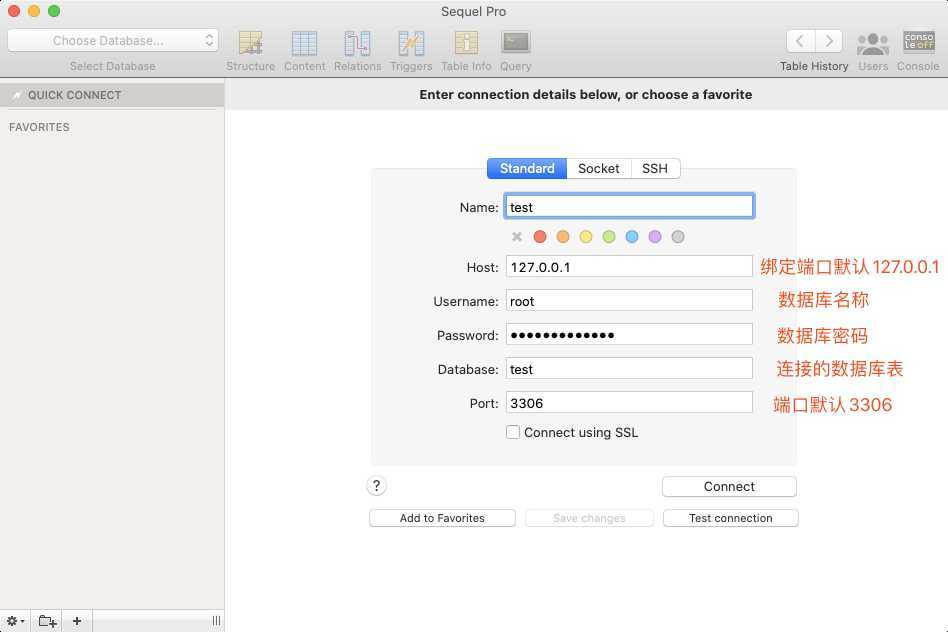Switch to the Standard connection tab

click(x=527, y=168)
